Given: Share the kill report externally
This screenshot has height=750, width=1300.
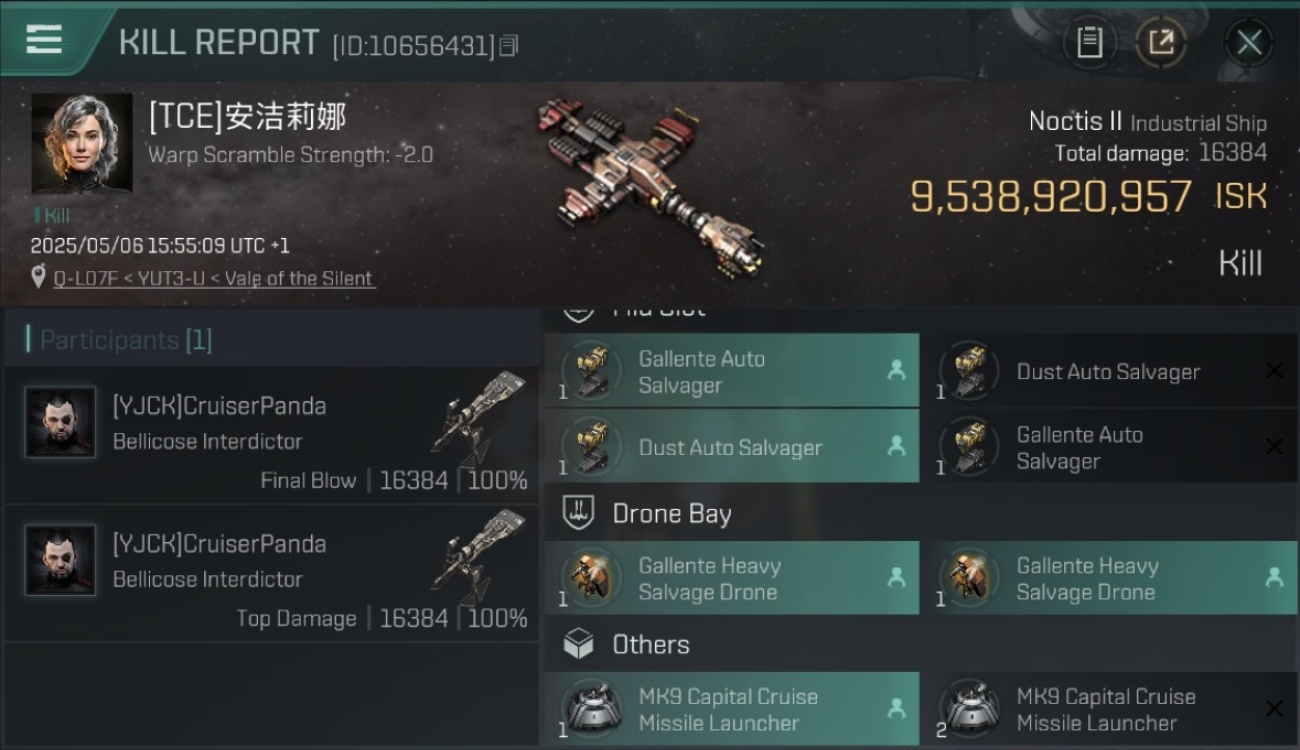Looking at the screenshot, I should (1161, 42).
